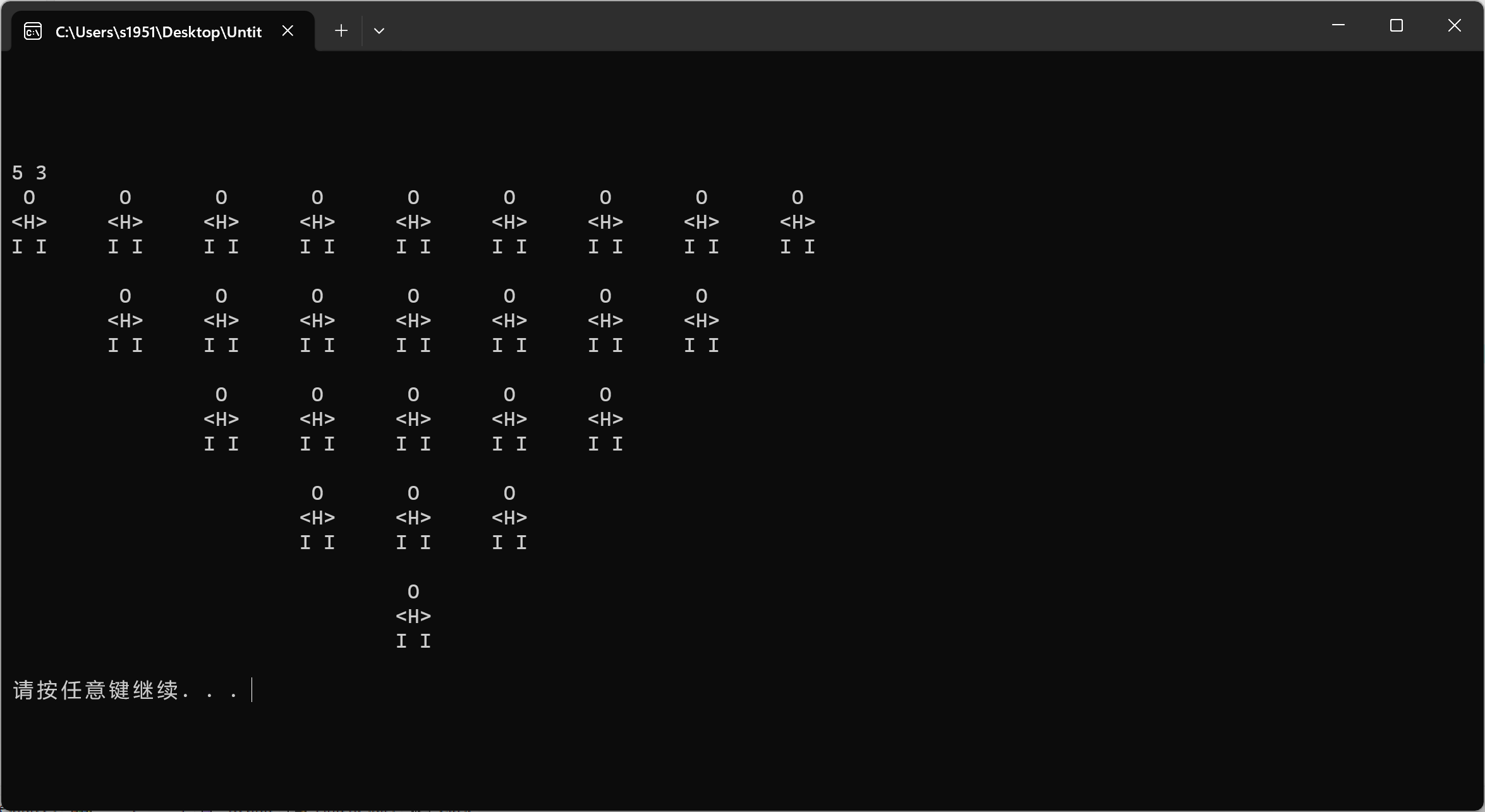
Task: Maximize the terminal window
Action: [1396, 25]
